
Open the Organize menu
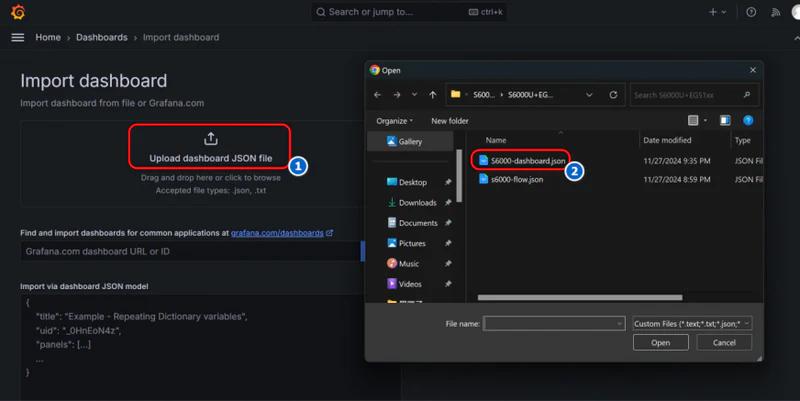point(394,121)
